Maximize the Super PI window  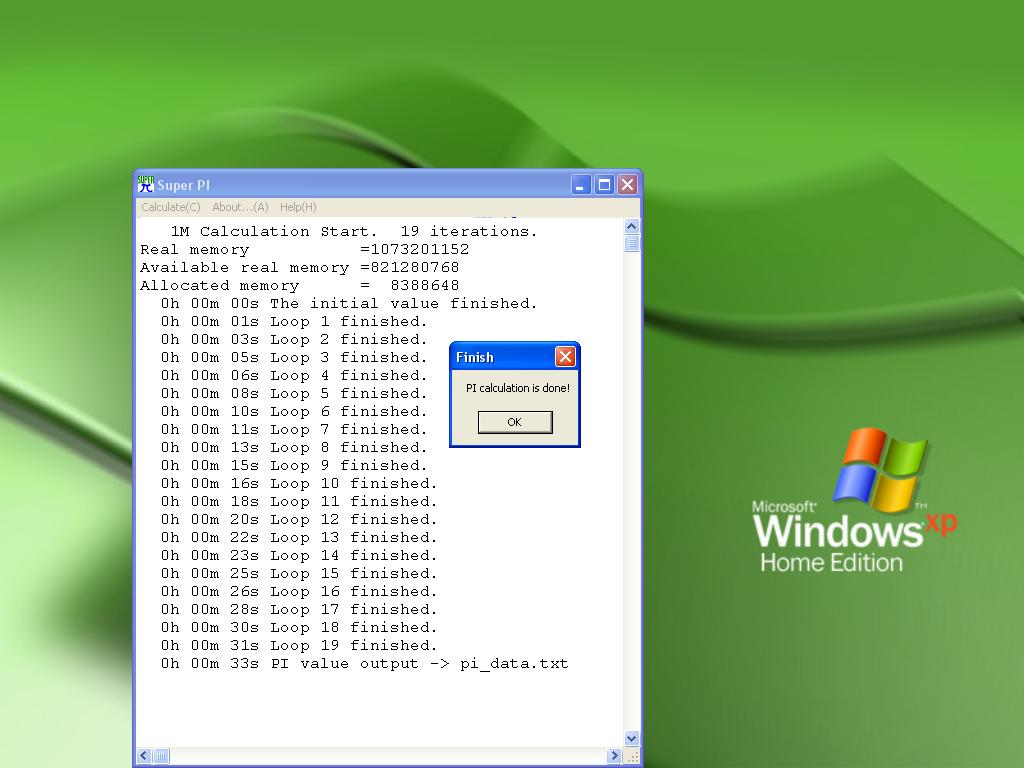(x=604, y=185)
